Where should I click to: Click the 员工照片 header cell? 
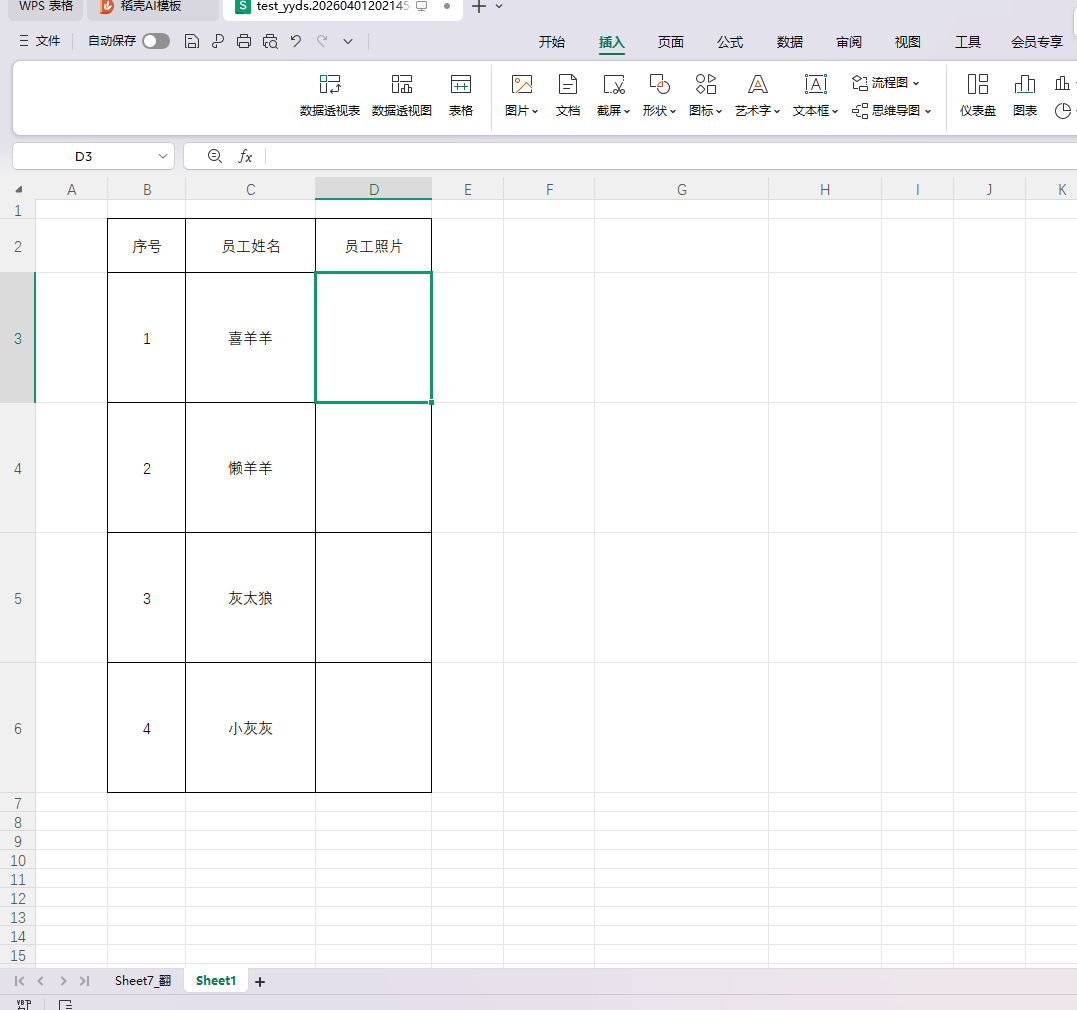click(x=374, y=246)
